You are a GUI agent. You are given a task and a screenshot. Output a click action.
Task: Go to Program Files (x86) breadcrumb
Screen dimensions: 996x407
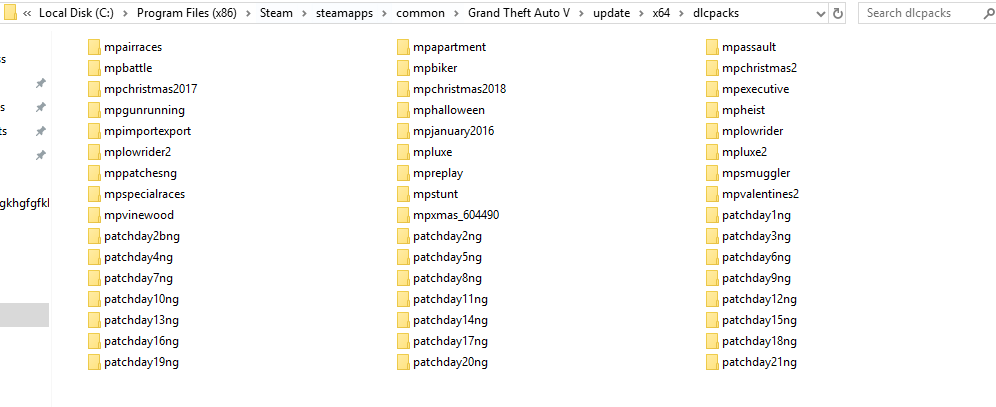pyautogui.click(x=187, y=13)
